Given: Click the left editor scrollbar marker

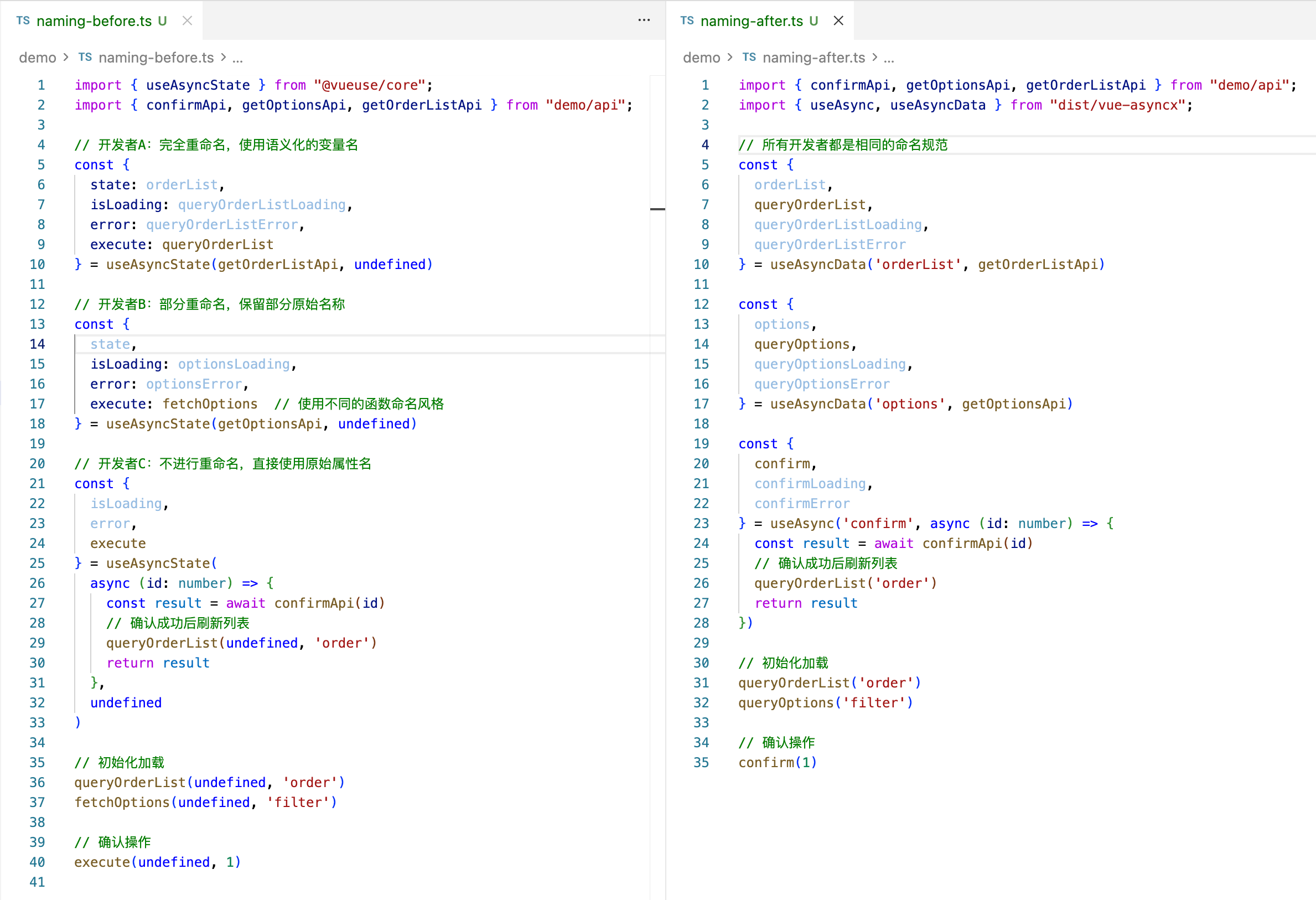Looking at the screenshot, I should (657, 209).
